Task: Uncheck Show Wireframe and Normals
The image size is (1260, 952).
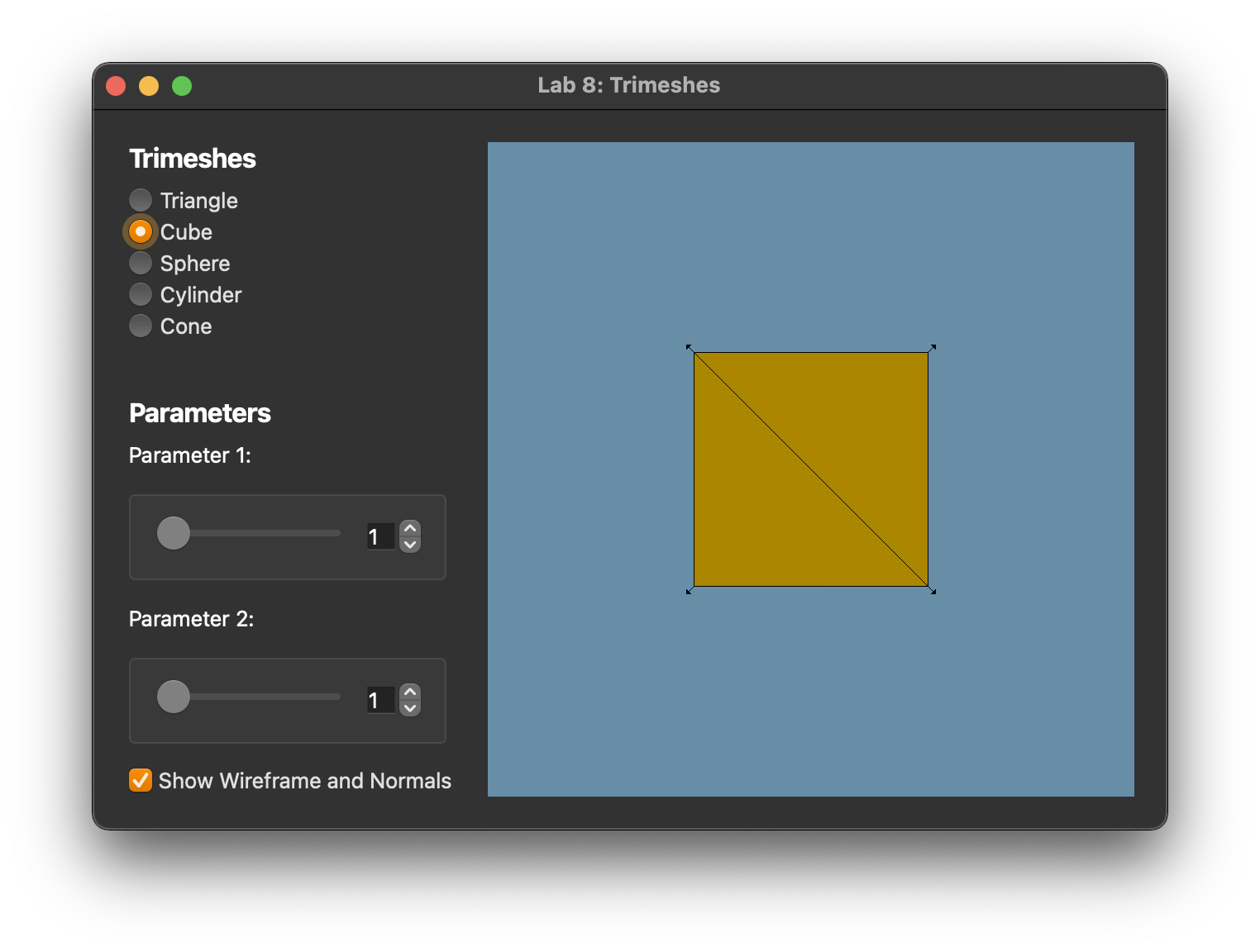Action: tap(141, 780)
